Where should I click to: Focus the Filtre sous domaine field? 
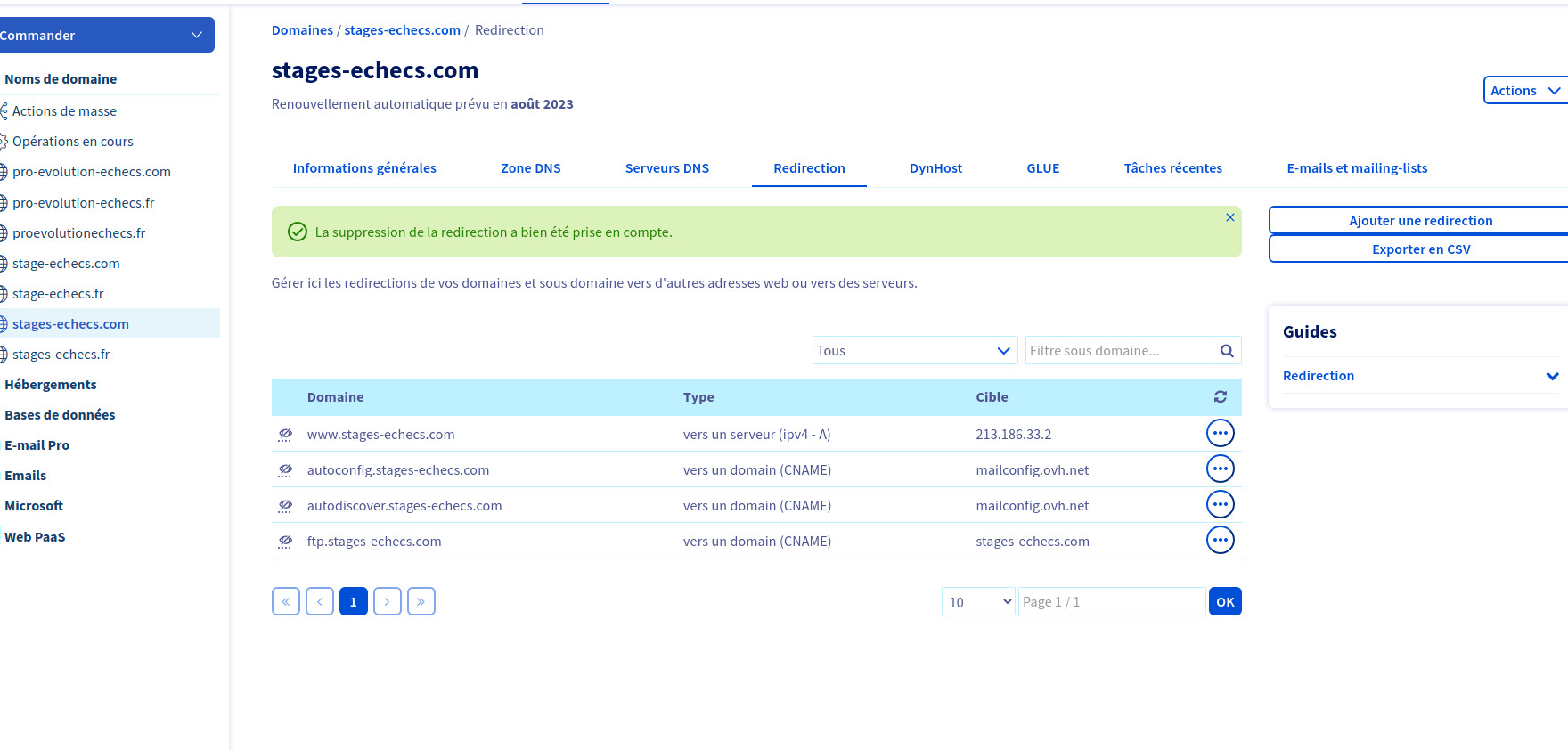pos(1118,351)
